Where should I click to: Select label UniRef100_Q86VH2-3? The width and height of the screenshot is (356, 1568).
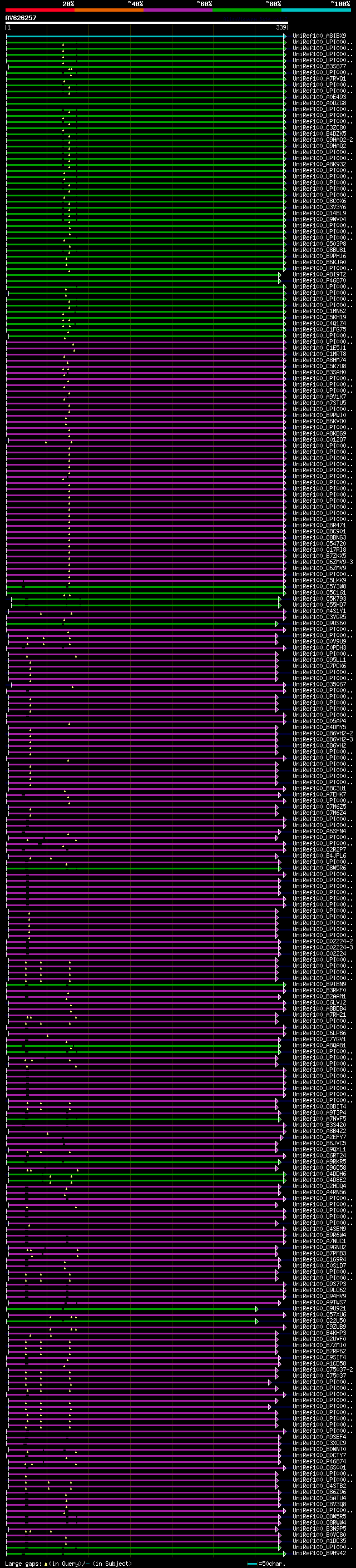coord(323,740)
